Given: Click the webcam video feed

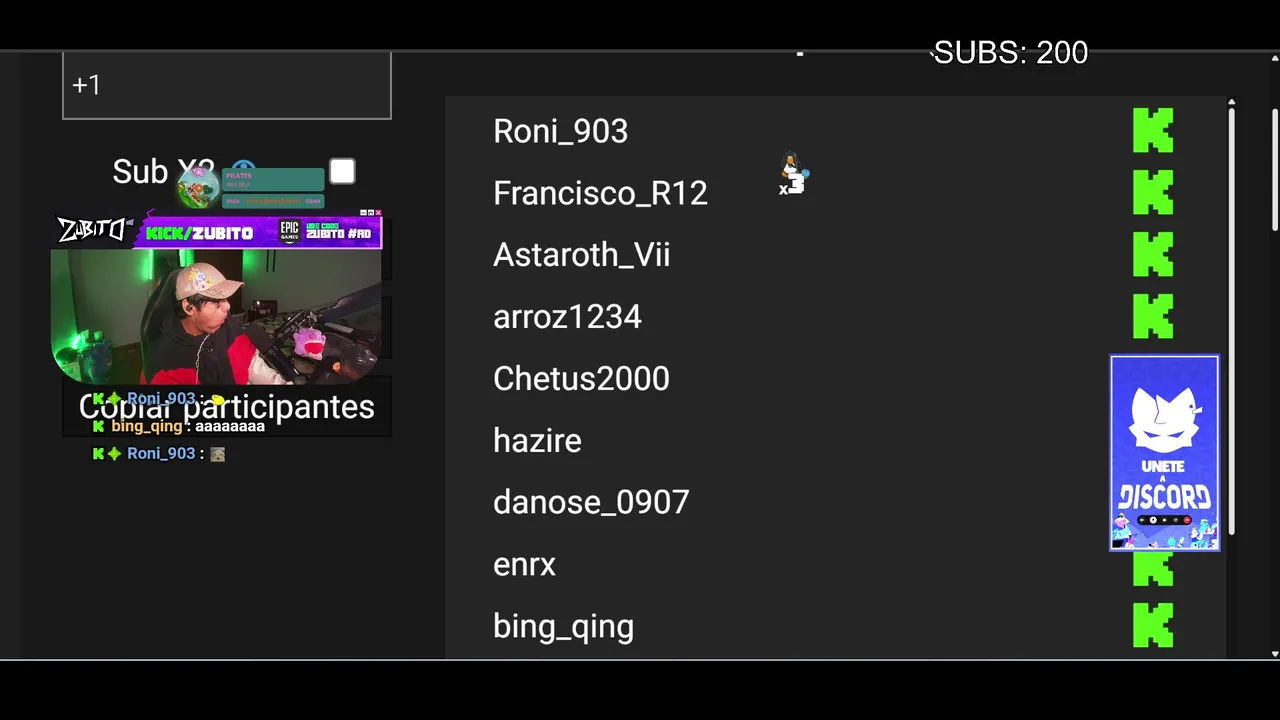Looking at the screenshot, I should 216,316.
